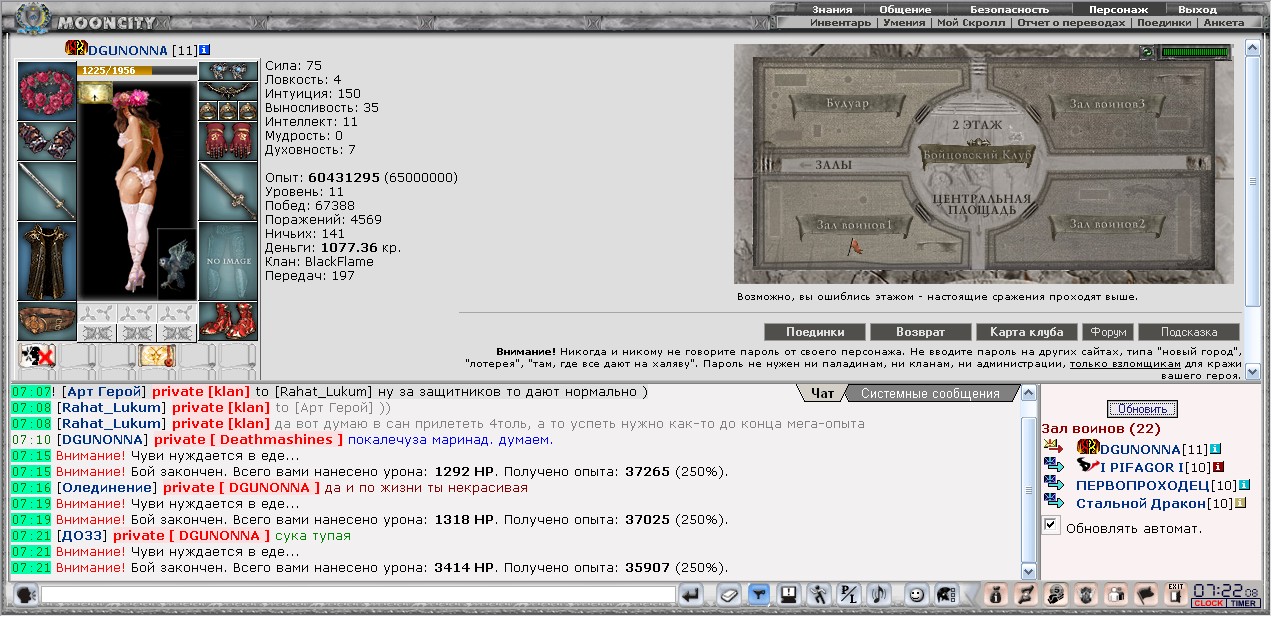The width and height of the screenshot is (1272, 617).
Task: Open the Умения submenu link
Action: 904,23
